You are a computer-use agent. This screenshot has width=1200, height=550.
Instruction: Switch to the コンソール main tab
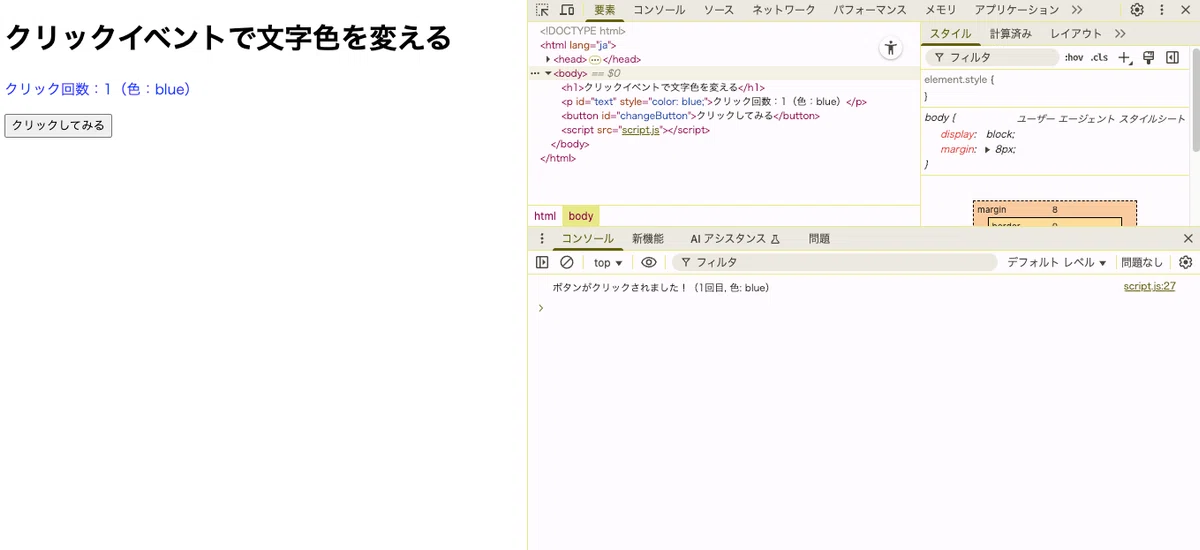click(x=659, y=10)
